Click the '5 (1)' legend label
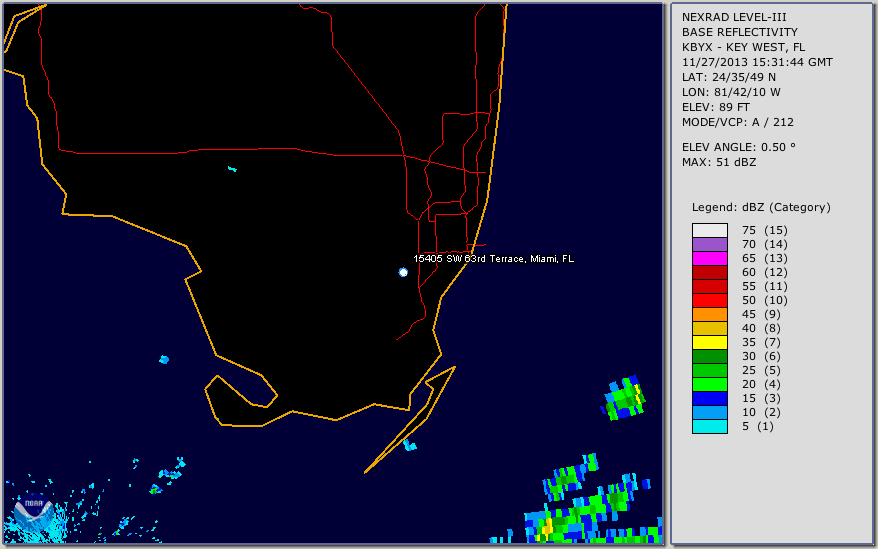The image size is (878, 549). coord(758,426)
